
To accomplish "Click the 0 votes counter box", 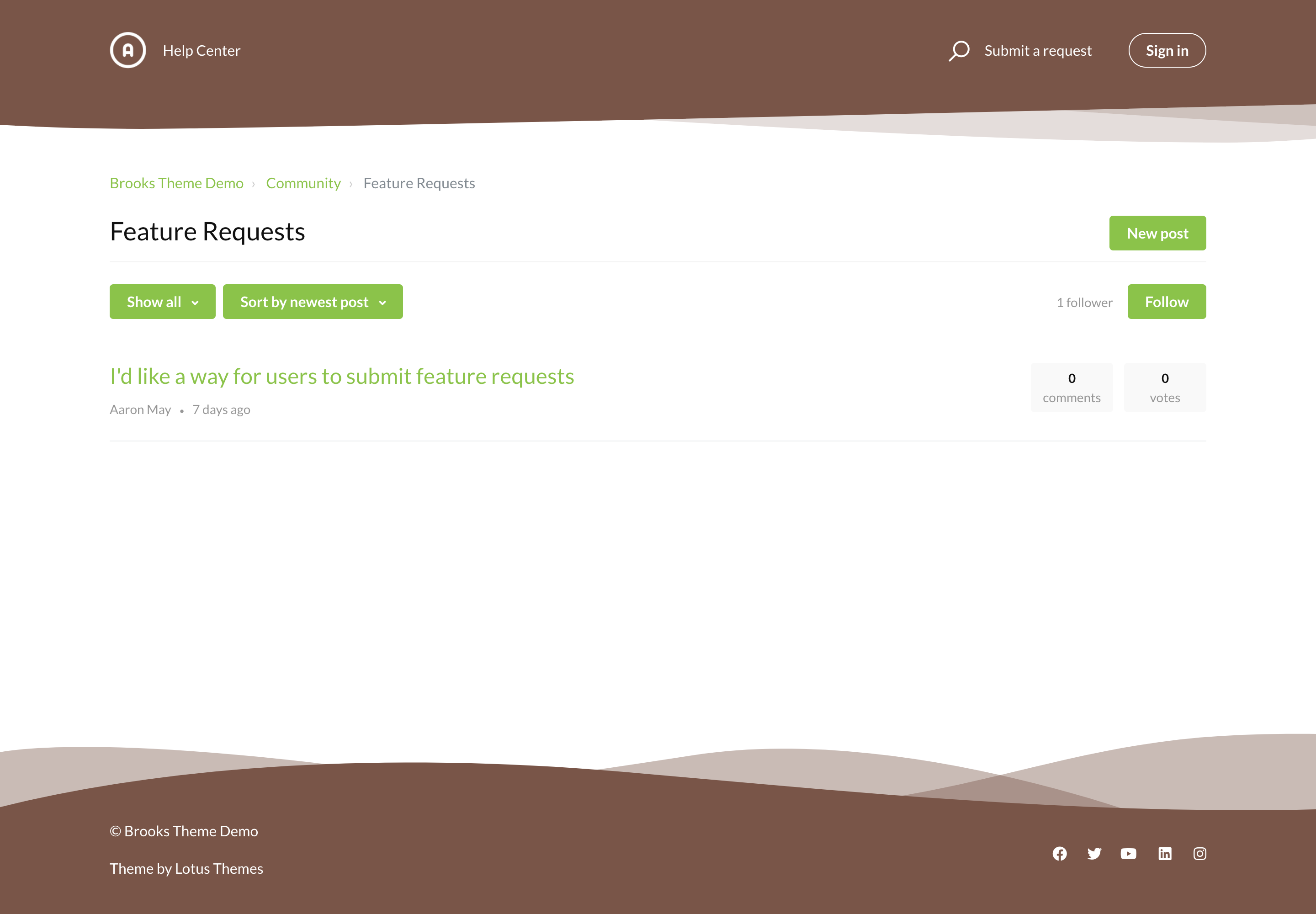I will pyautogui.click(x=1164, y=388).
